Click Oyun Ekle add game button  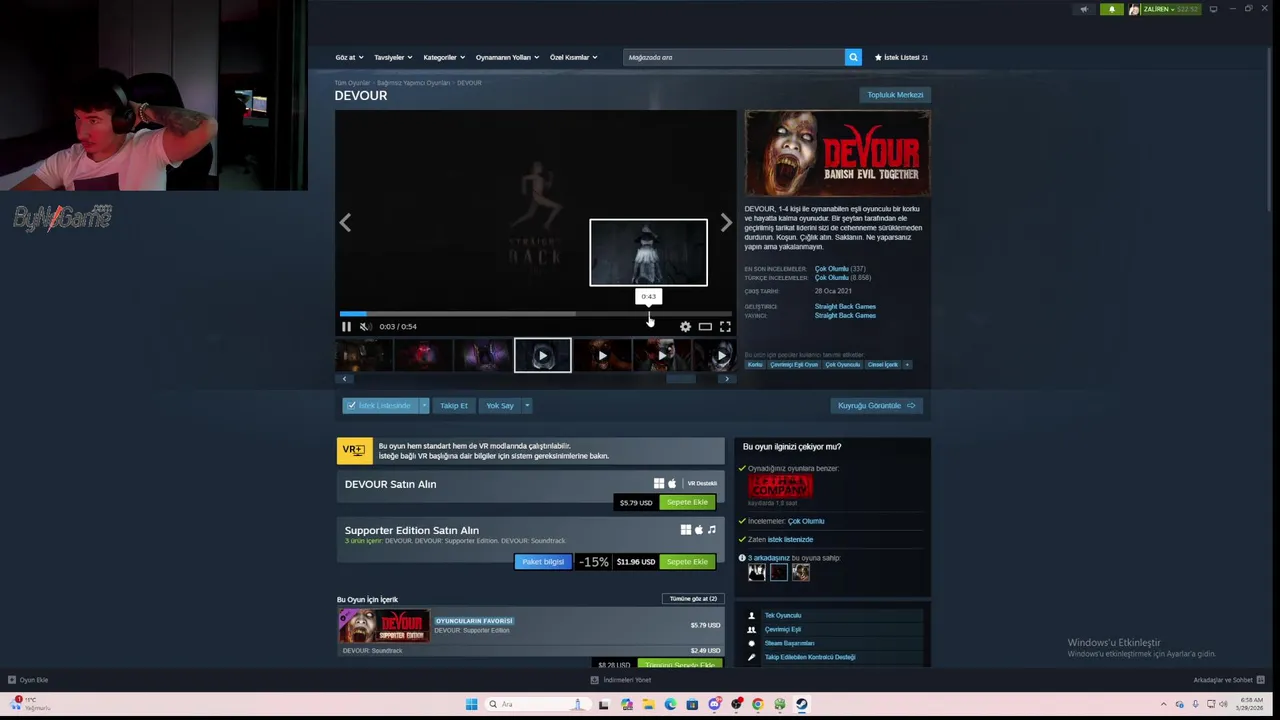(28, 680)
